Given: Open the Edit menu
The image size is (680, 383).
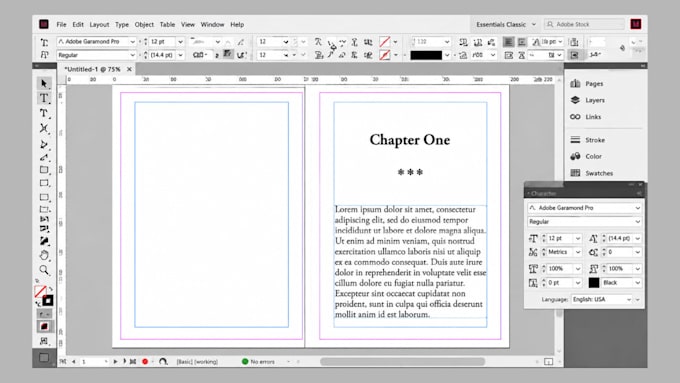Looking at the screenshot, I should pos(78,24).
